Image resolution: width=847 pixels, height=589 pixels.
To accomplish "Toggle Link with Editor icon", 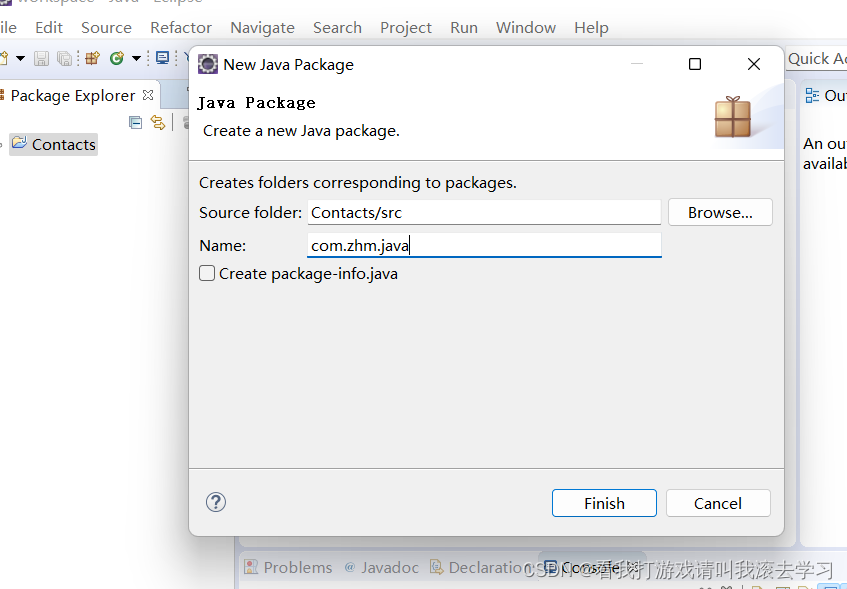I will coord(157,122).
